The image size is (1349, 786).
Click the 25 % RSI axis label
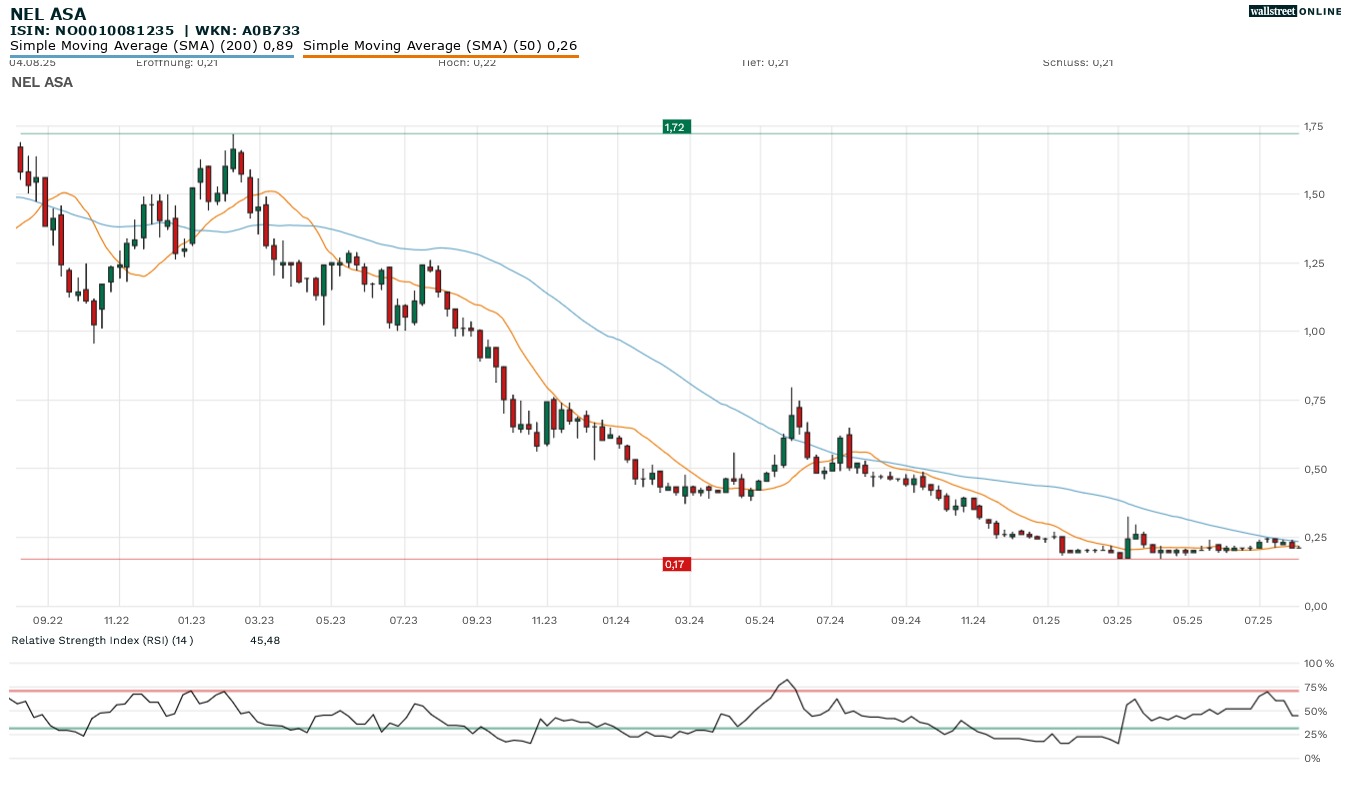1316,735
